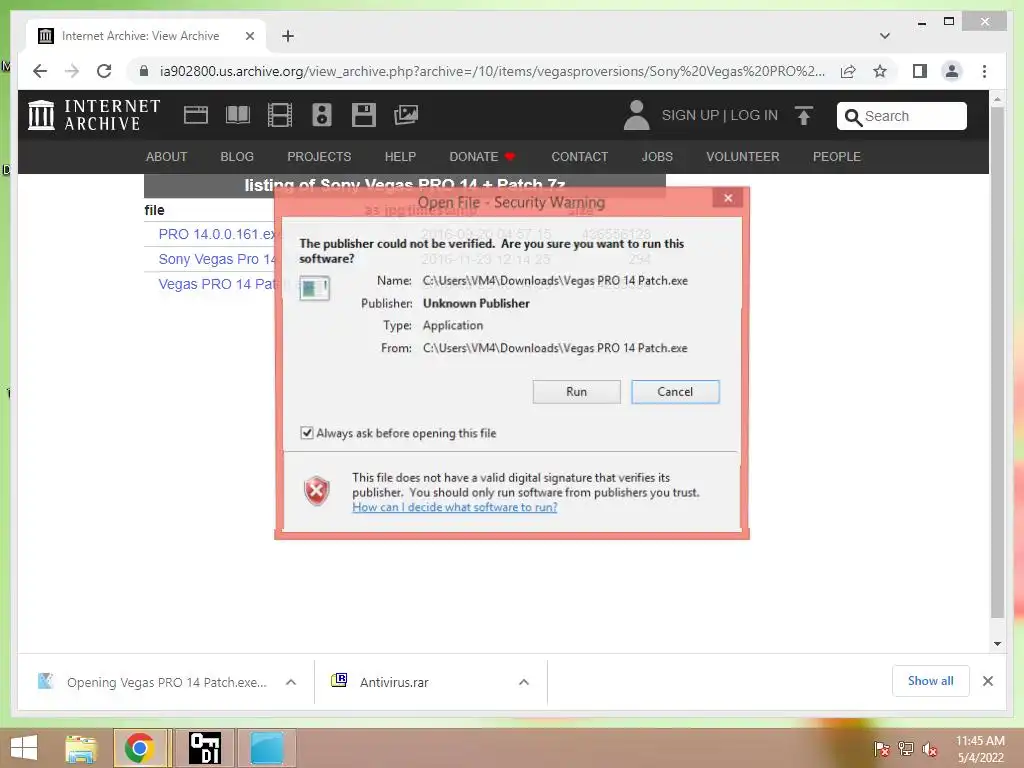
Task: Click the upload arrow icon
Action: pyautogui.click(x=804, y=116)
